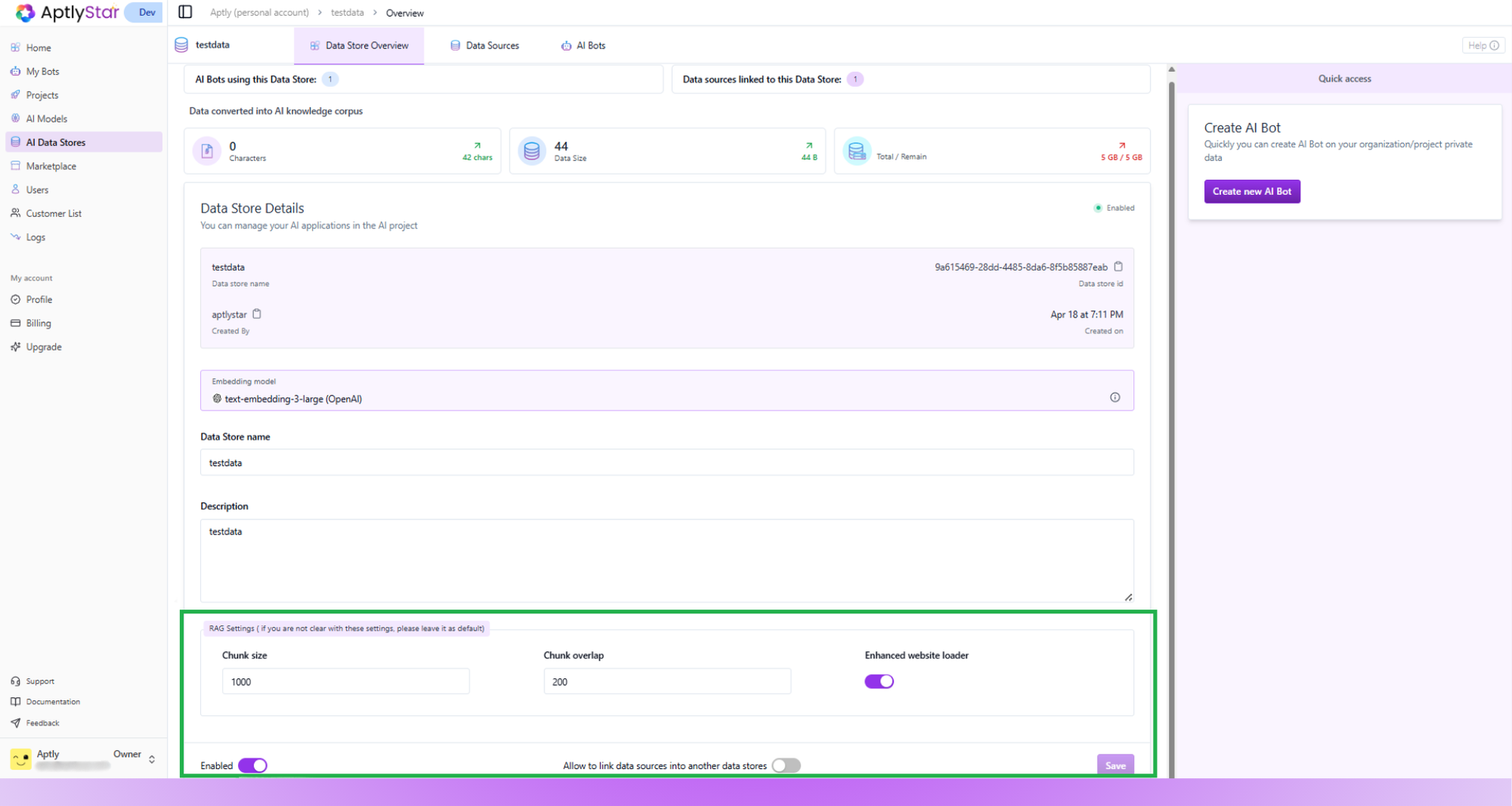
Task: Click the Aptly account avatar
Action: 21,758
